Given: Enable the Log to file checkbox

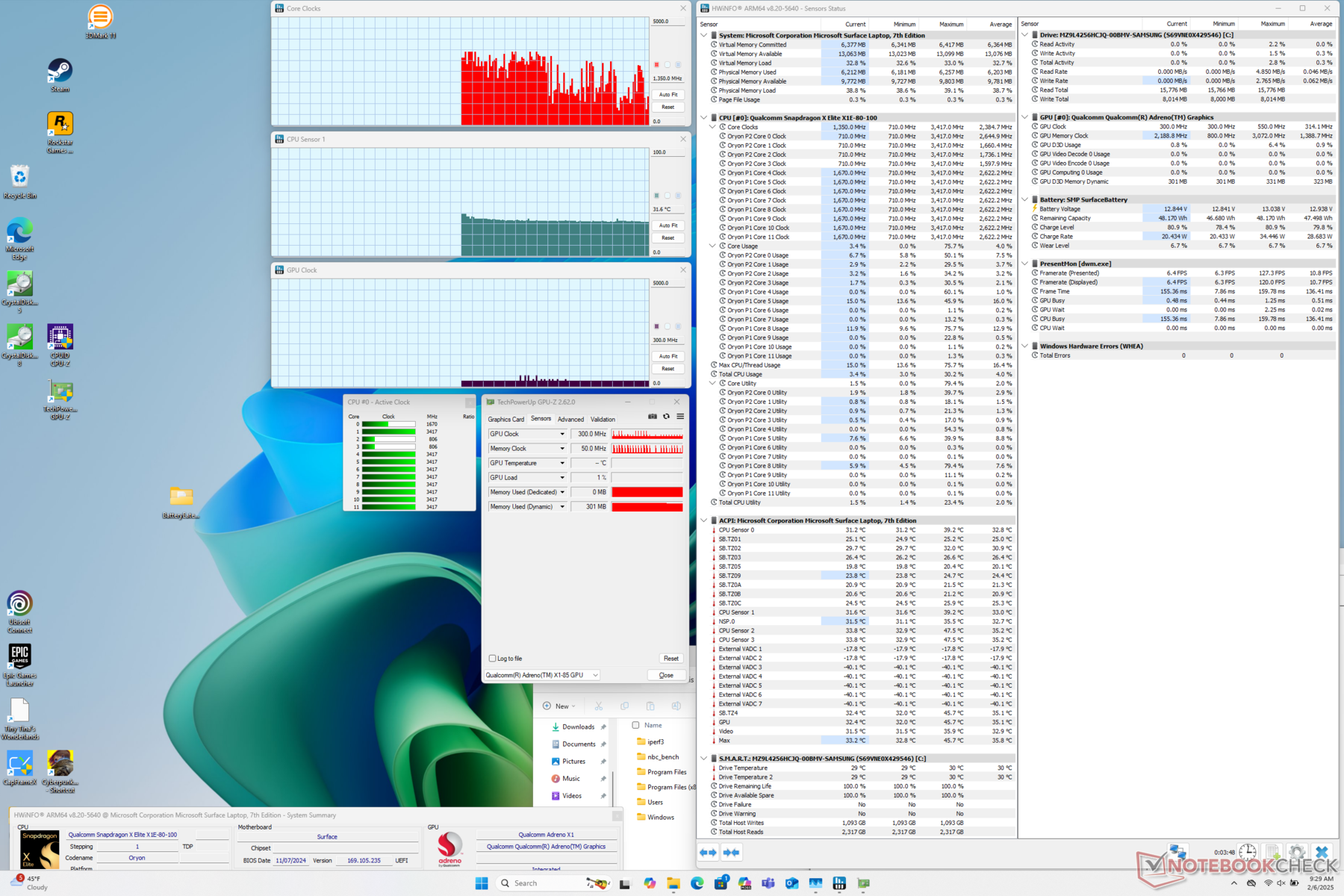Looking at the screenshot, I should tap(492, 659).
